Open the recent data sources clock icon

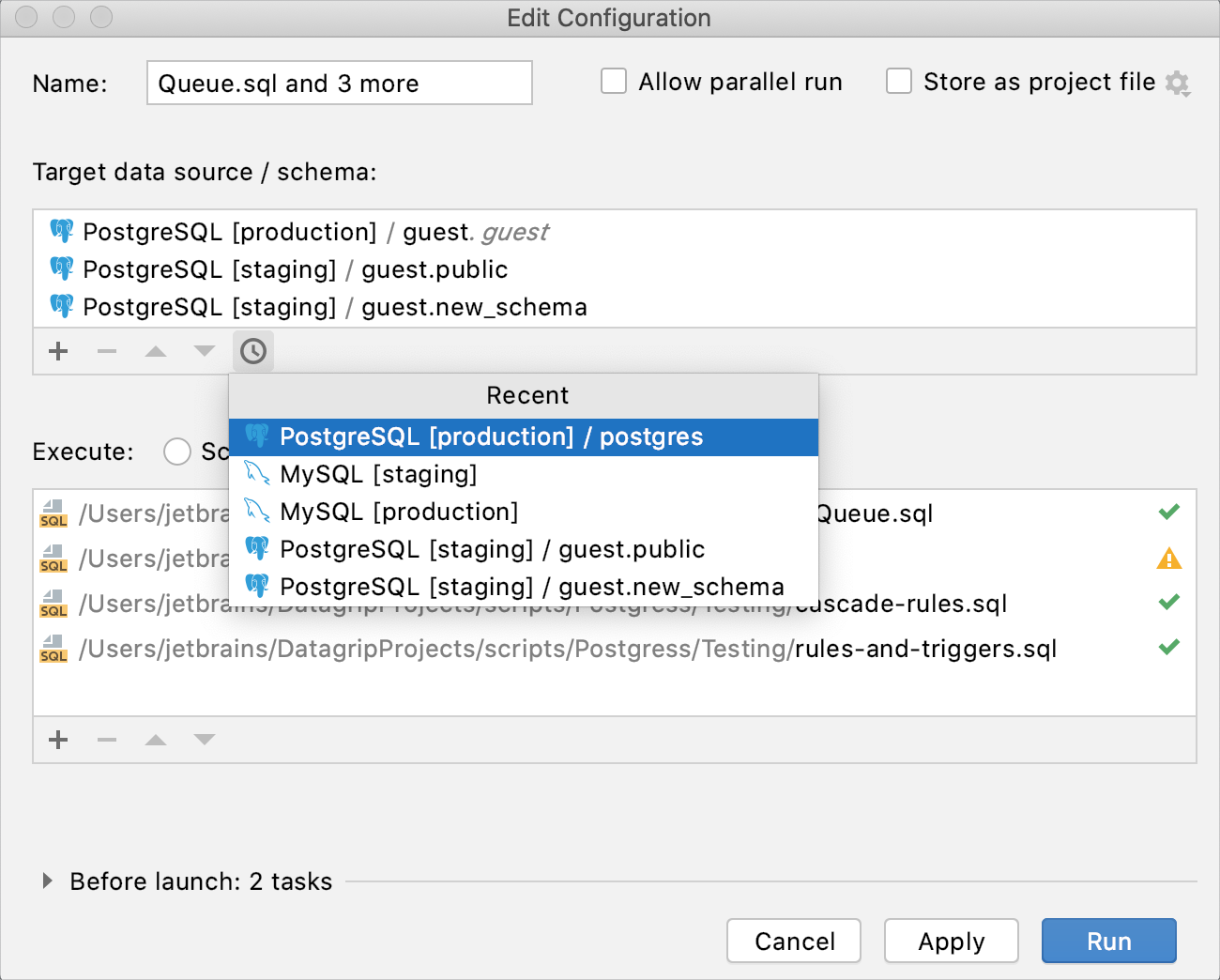252,351
